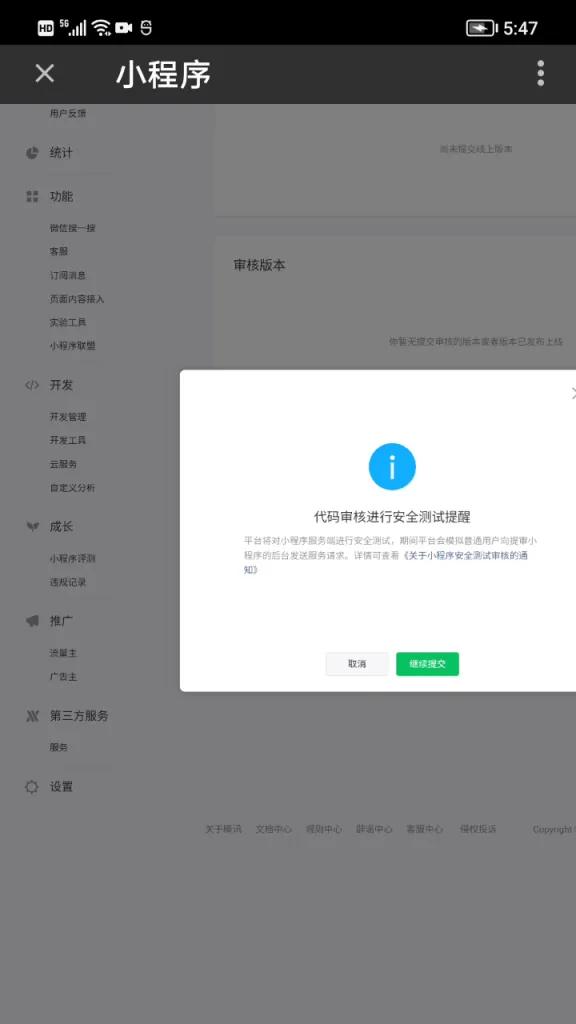Image resolution: width=576 pixels, height=1024 pixels.
Task: Open 关于腾讯 footer link
Action: (x=223, y=829)
